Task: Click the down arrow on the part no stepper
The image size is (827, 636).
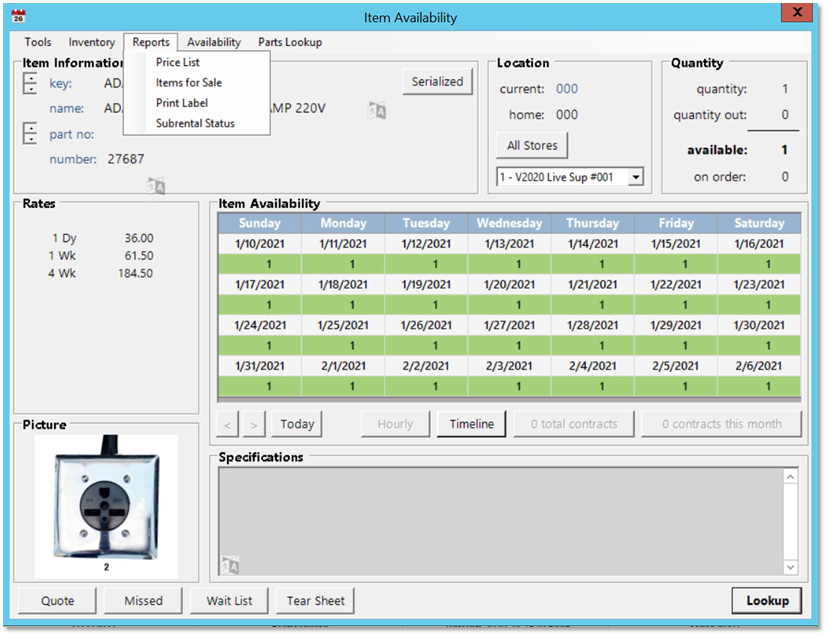Action: (30, 139)
